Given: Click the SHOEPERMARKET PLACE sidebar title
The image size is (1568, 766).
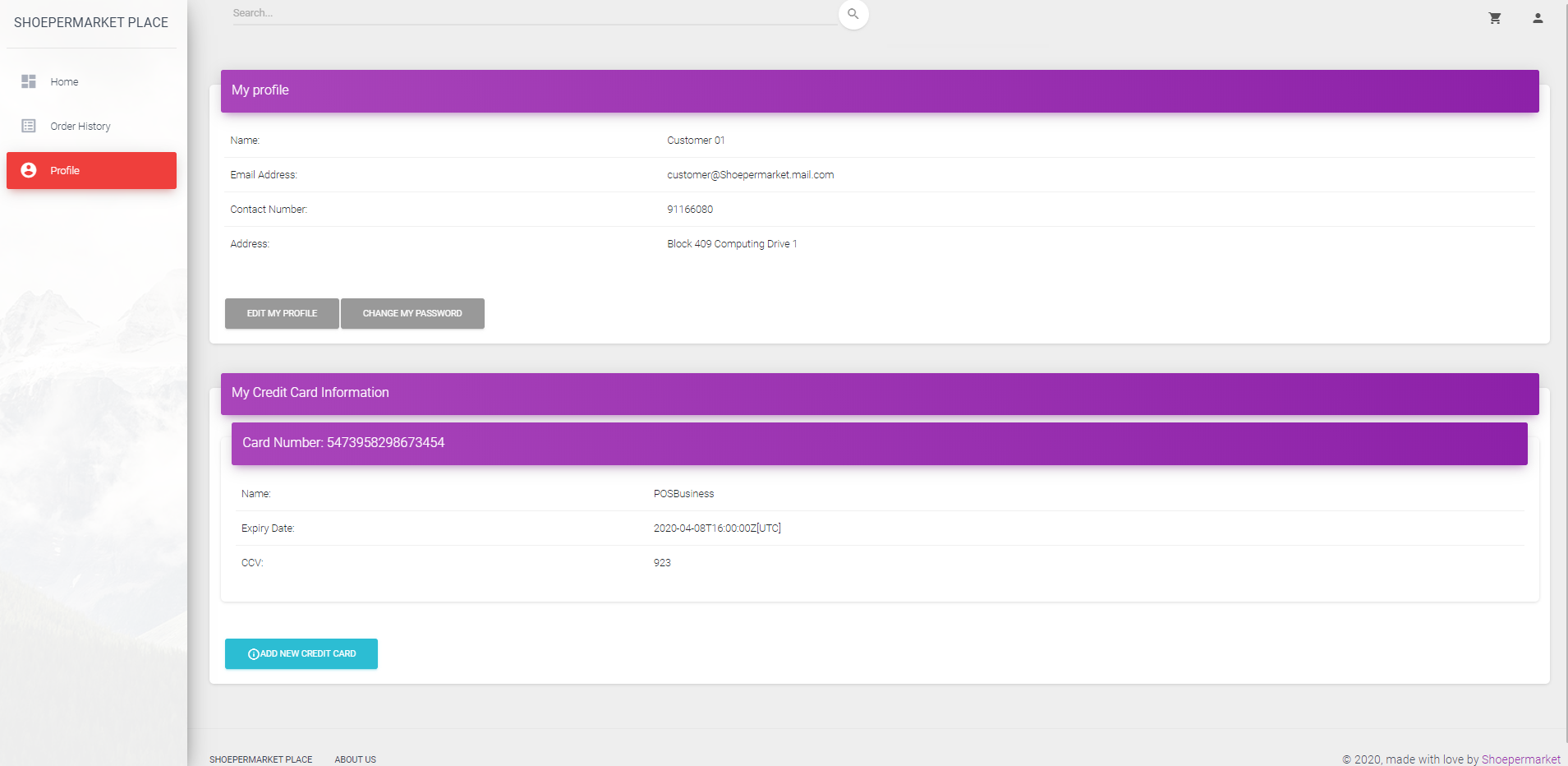Looking at the screenshot, I should 91,22.
